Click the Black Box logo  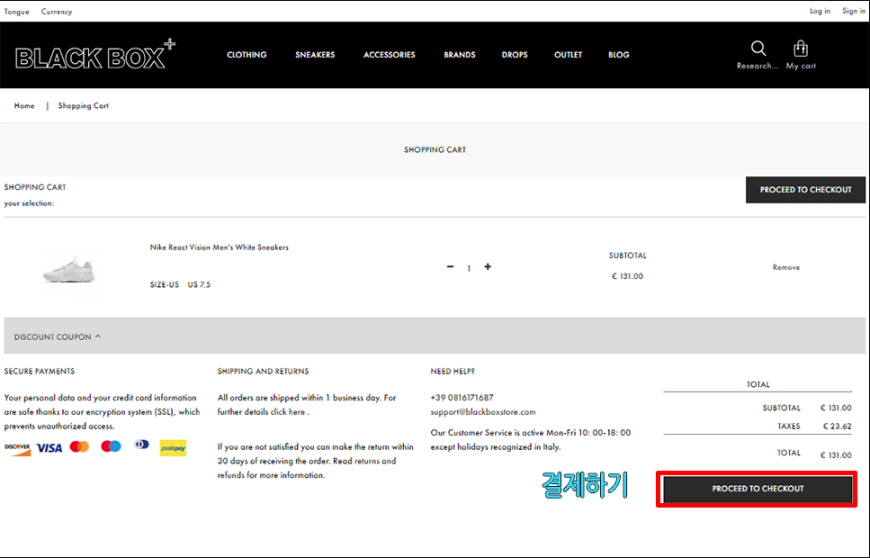pos(95,54)
